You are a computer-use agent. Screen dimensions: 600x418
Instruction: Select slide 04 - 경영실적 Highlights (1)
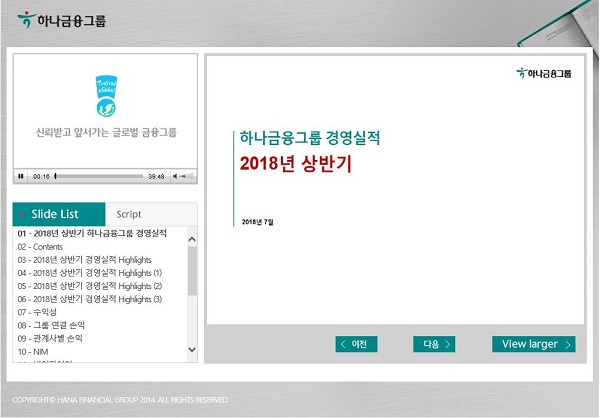[x=90, y=273]
